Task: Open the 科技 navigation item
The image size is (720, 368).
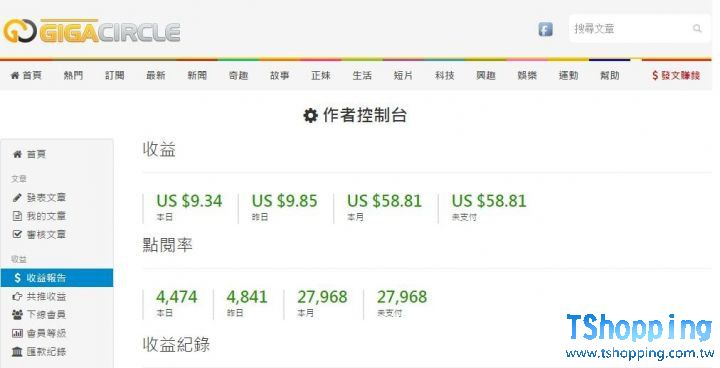Action: click(x=444, y=75)
